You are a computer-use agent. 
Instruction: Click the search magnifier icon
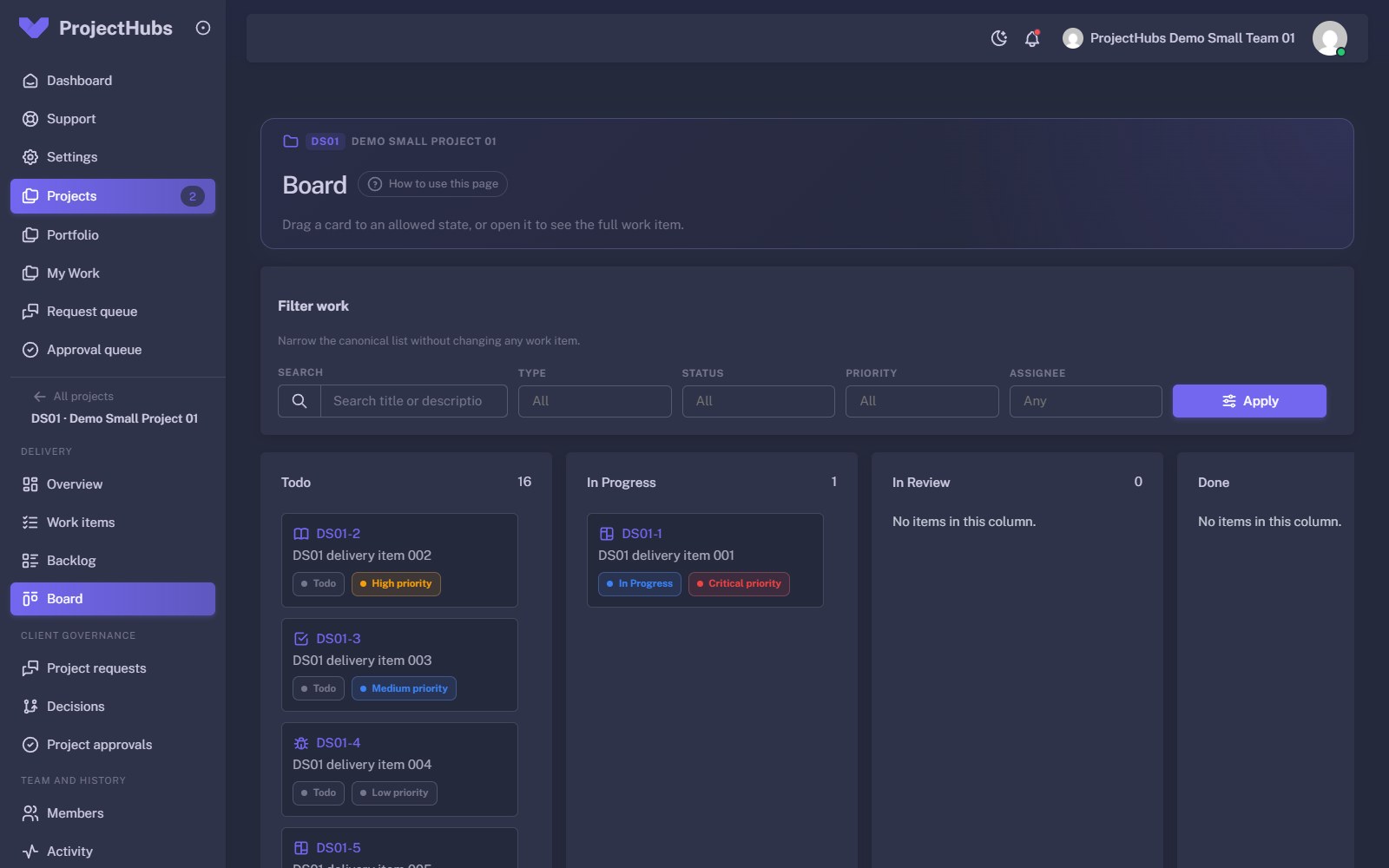300,401
